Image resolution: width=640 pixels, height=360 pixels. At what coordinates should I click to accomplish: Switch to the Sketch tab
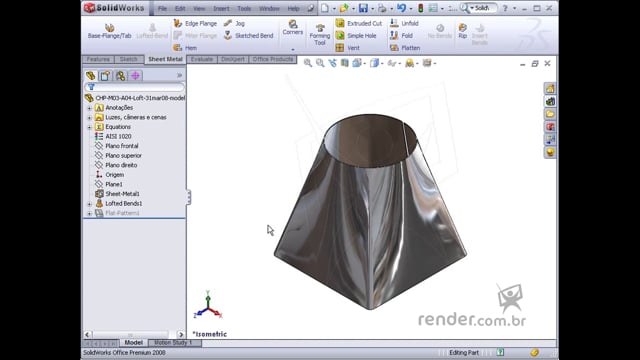point(128,60)
